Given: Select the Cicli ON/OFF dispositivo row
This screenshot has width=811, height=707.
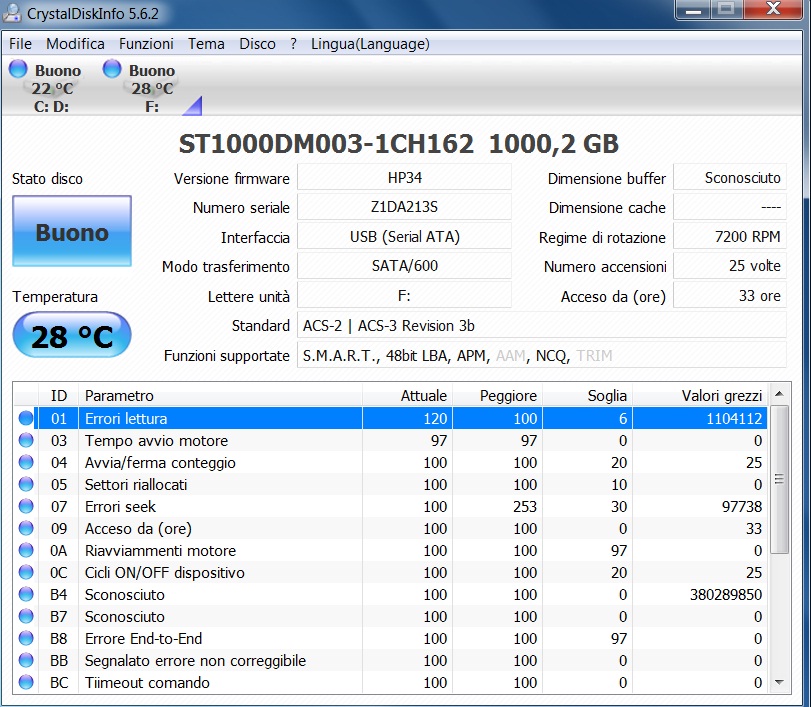Looking at the screenshot, I should pyautogui.click(x=391, y=572).
